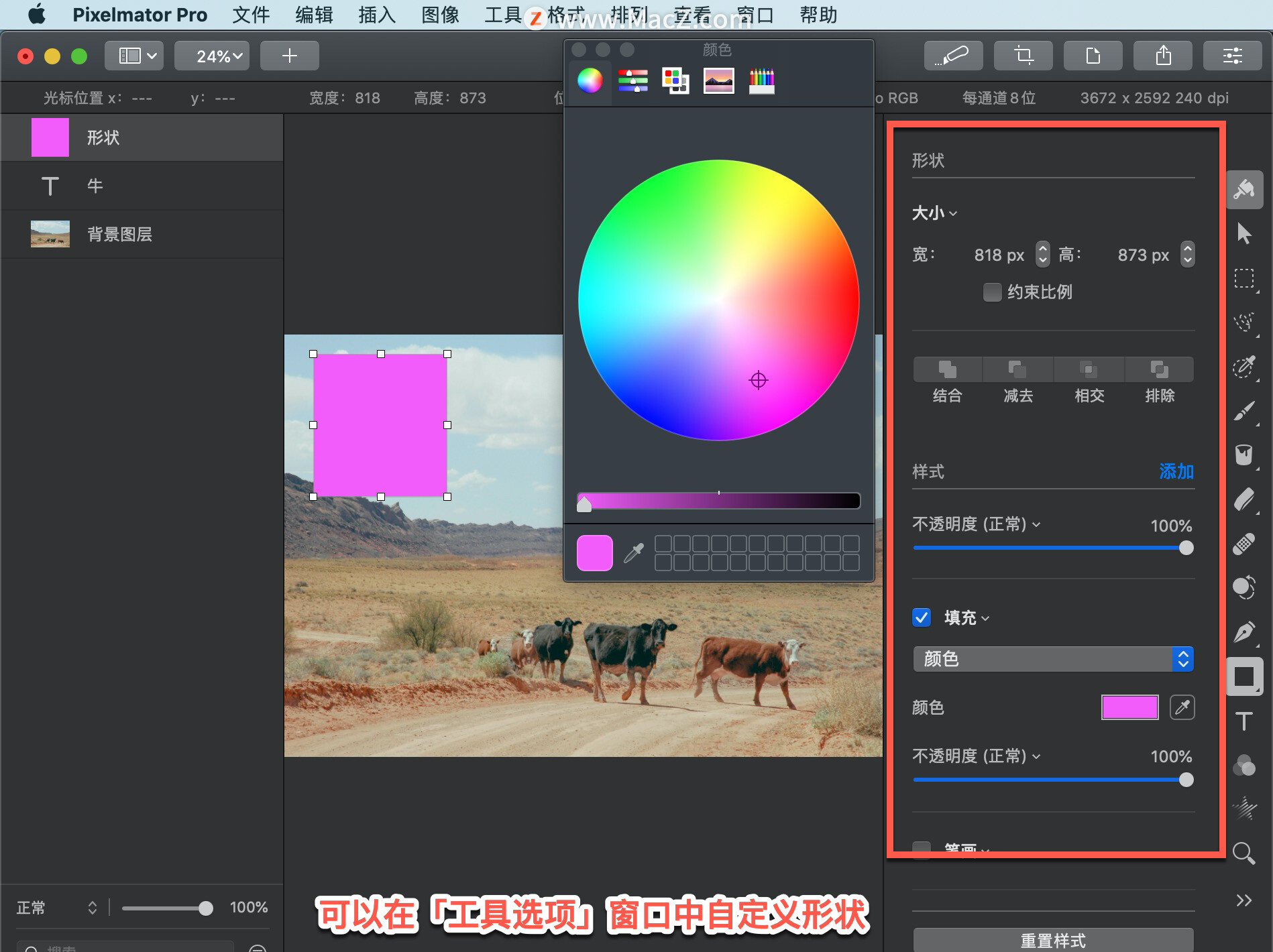Uncheck the 填充 fill checkbox
1273x952 pixels.
coord(922,617)
